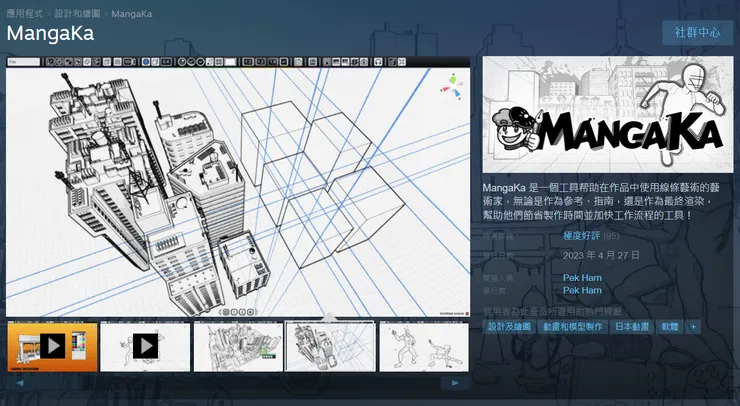Select the 動畫和模型製作 tag
Screen dimensions: 740x406
point(572,327)
